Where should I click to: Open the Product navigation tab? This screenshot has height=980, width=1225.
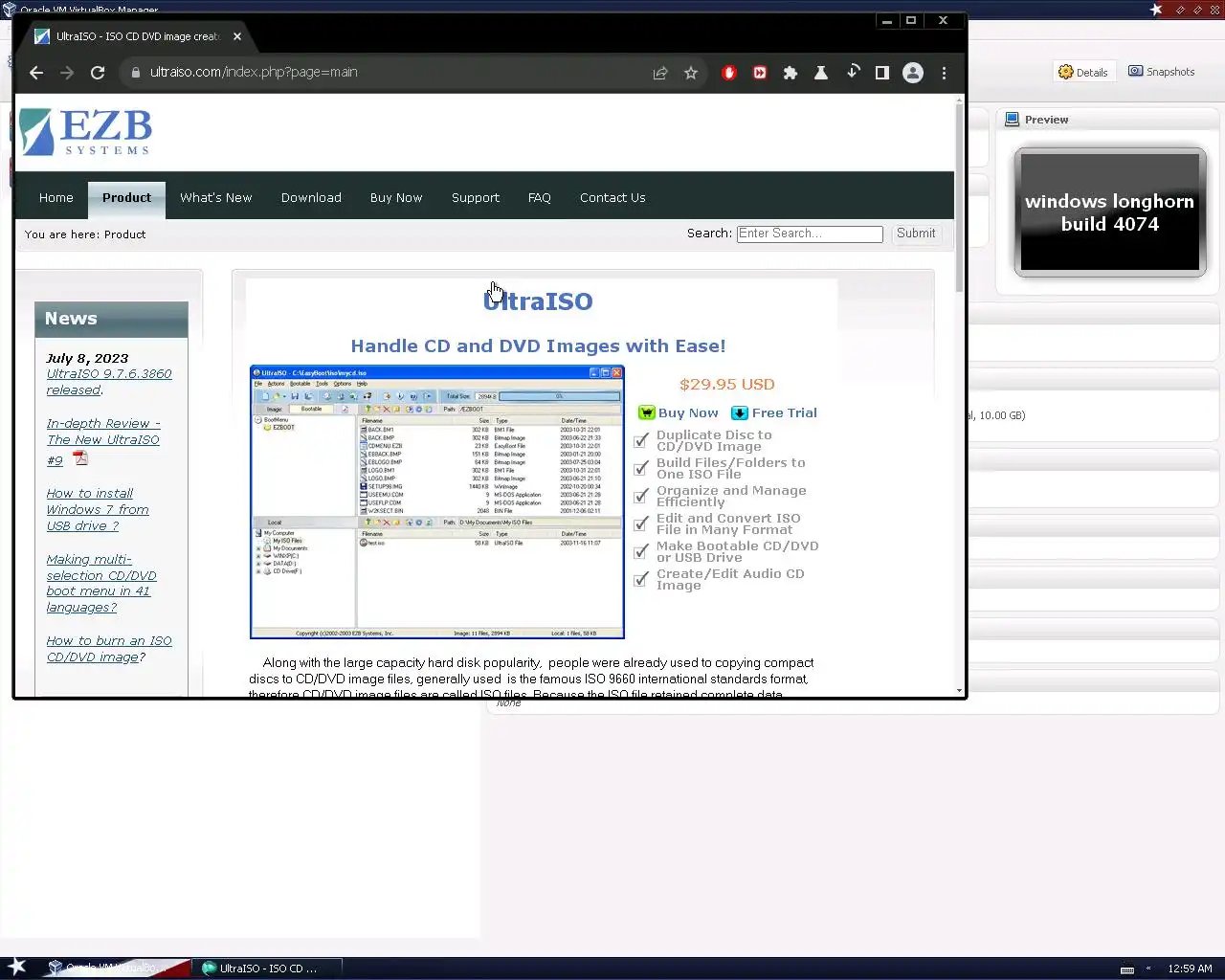(126, 198)
